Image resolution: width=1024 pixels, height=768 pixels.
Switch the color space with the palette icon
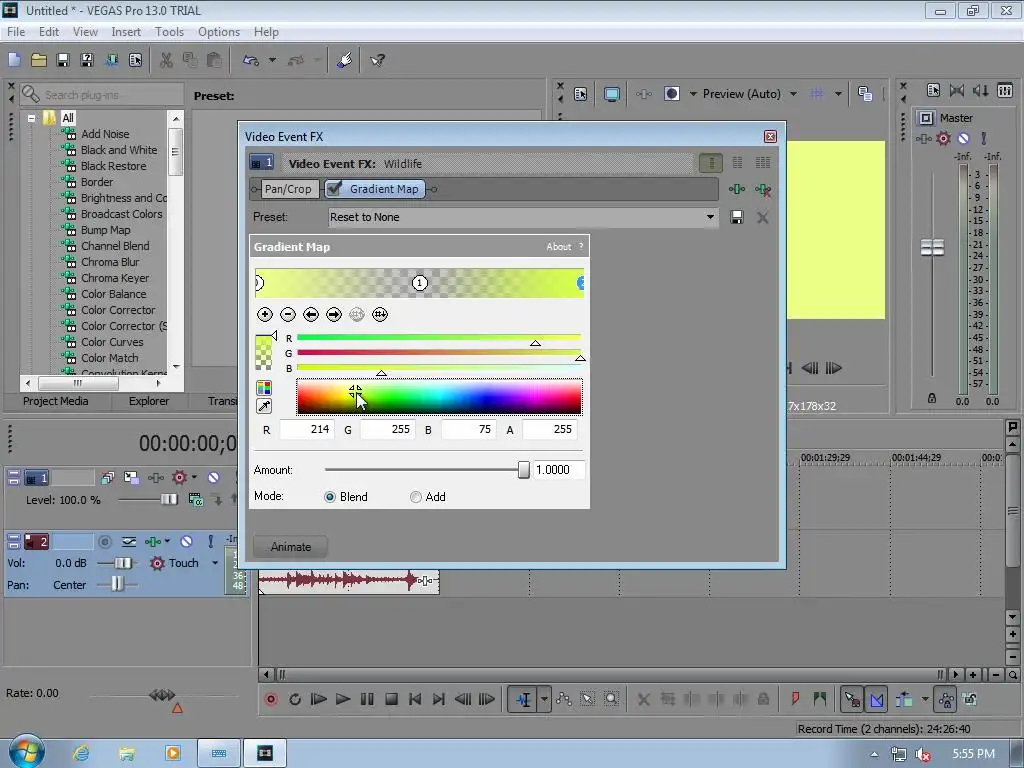point(264,388)
